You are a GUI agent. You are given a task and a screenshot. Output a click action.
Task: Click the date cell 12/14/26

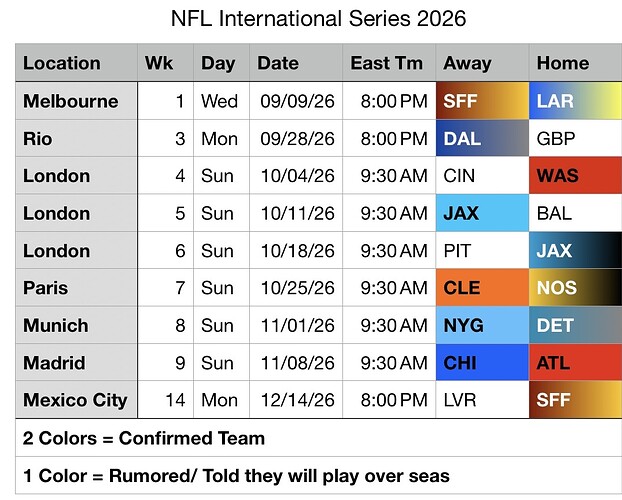click(296, 400)
